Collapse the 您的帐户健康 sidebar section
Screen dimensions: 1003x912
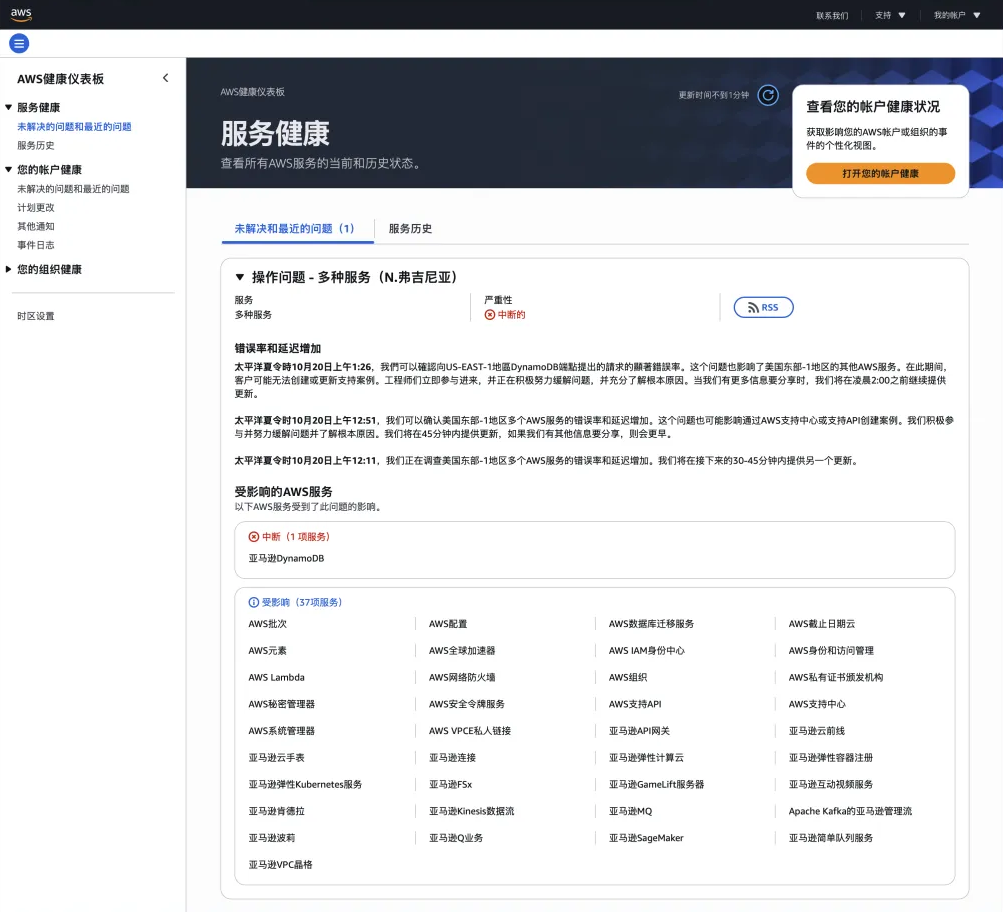[x=9, y=170]
